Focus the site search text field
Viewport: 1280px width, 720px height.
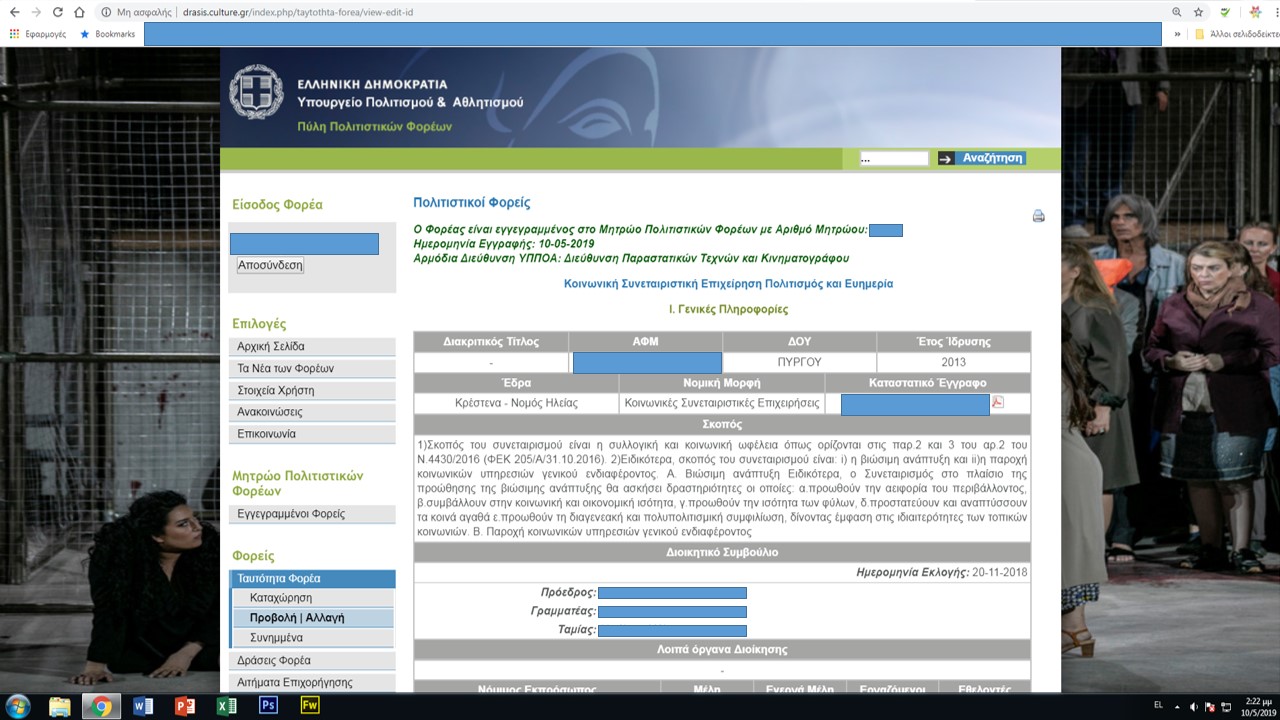[x=894, y=158]
